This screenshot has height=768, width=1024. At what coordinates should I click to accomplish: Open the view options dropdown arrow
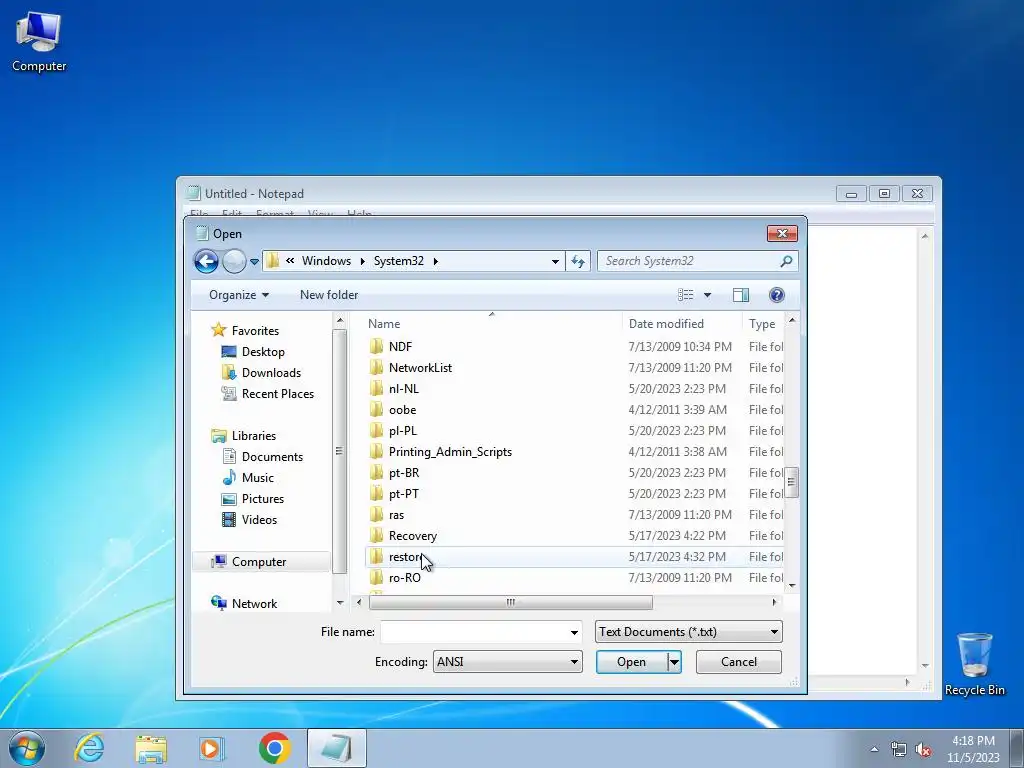(707, 295)
